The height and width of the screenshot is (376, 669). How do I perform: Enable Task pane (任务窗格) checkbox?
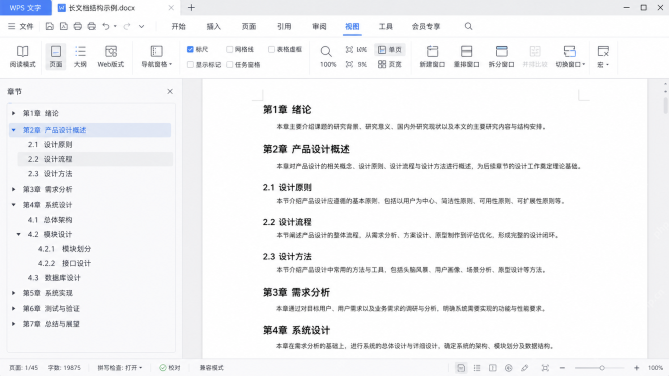pyautogui.click(x=230, y=64)
